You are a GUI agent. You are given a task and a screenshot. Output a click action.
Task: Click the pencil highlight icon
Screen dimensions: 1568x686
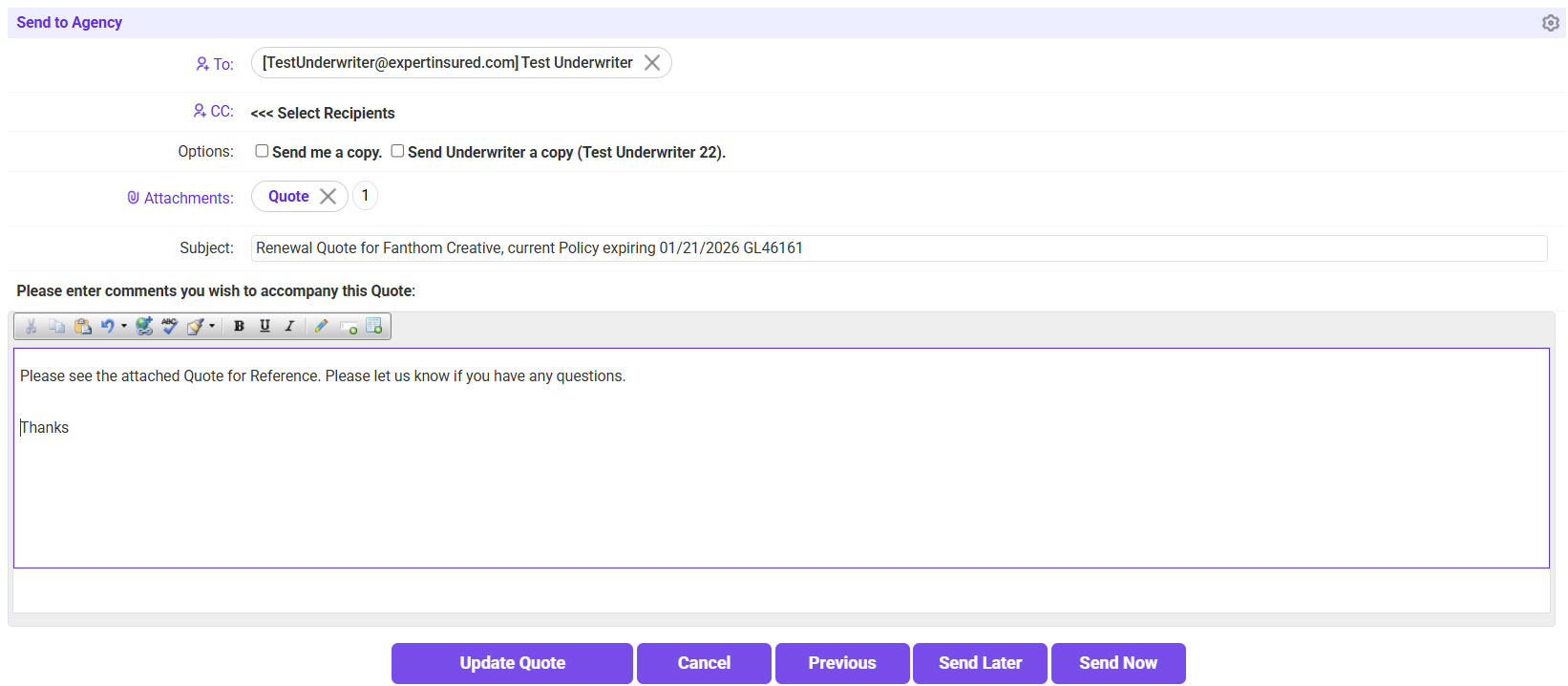(321, 327)
